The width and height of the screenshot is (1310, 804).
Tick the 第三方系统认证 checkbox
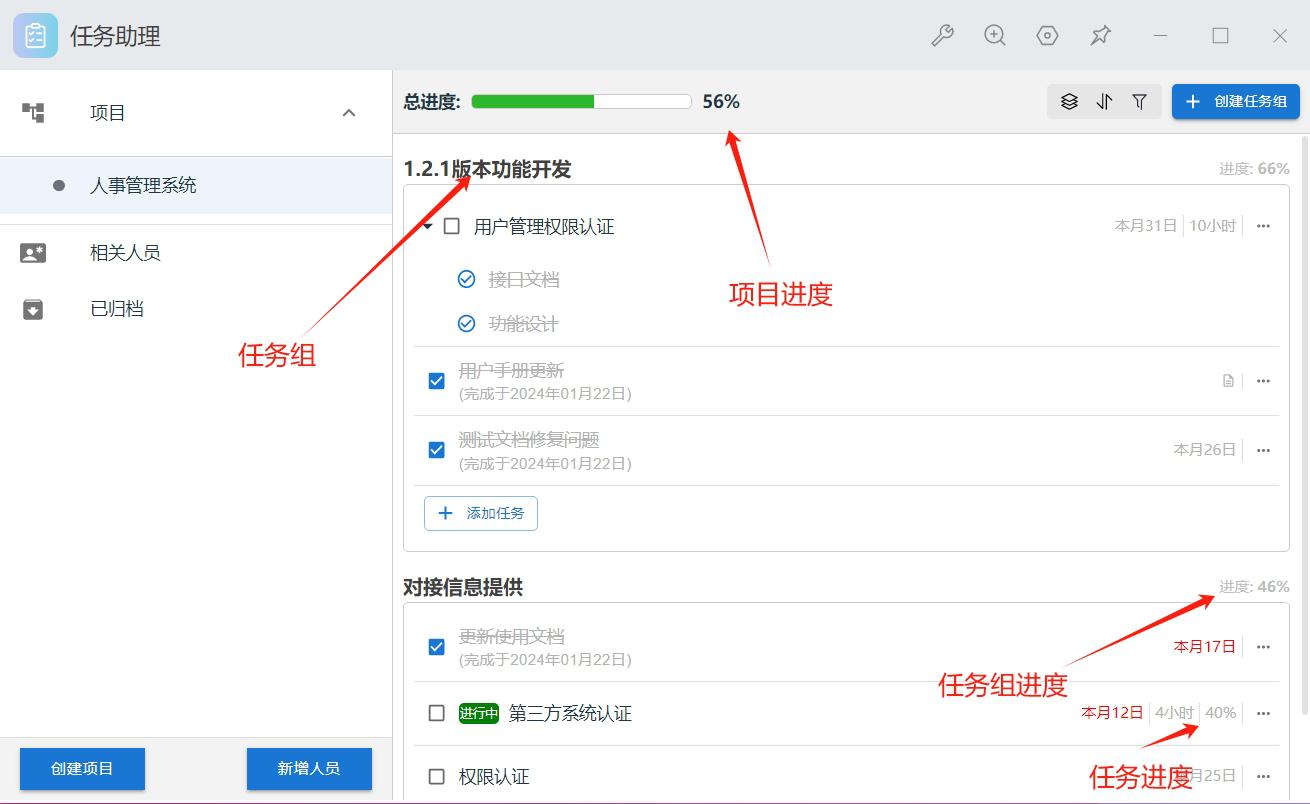click(436, 713)
